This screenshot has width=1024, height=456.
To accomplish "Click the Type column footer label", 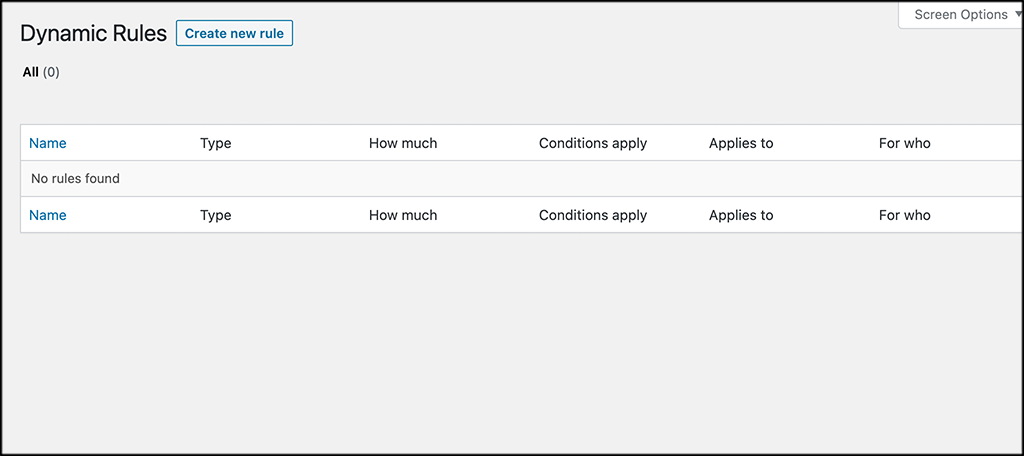I will [x=216, y=215].
